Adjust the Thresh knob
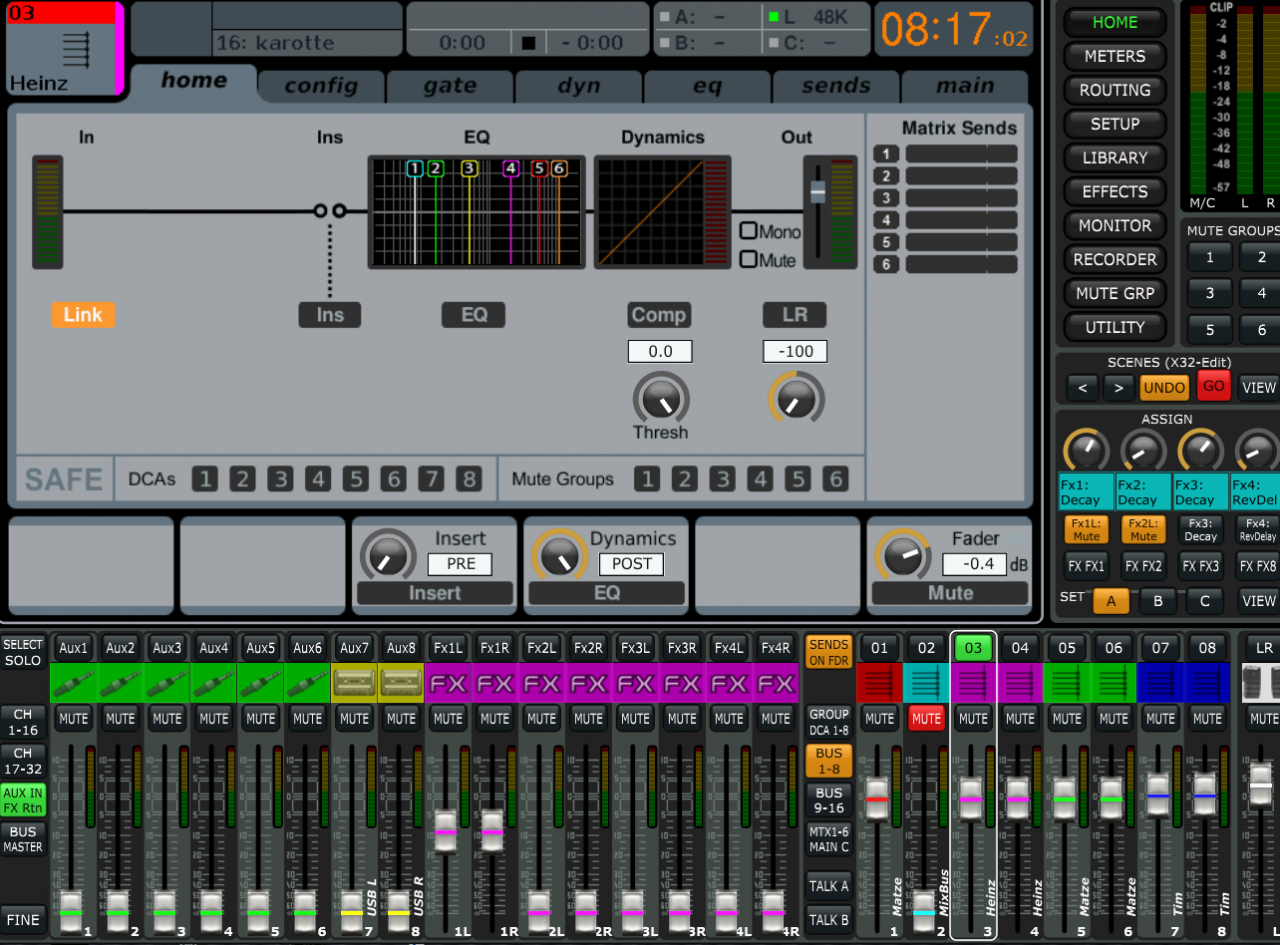 (661, 398)
